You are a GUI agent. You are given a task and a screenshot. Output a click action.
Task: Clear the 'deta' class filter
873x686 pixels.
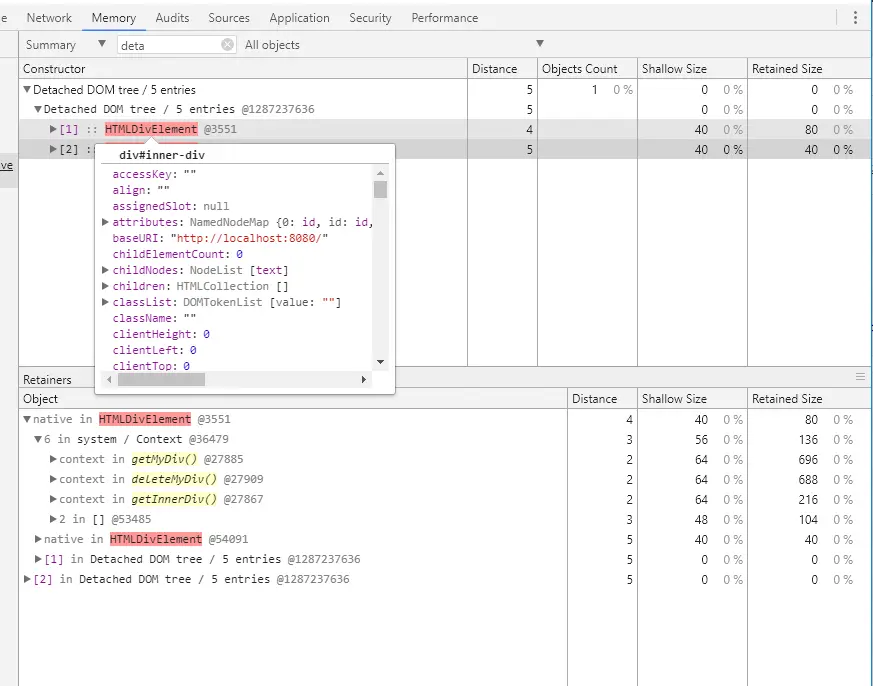coord(227,45)
